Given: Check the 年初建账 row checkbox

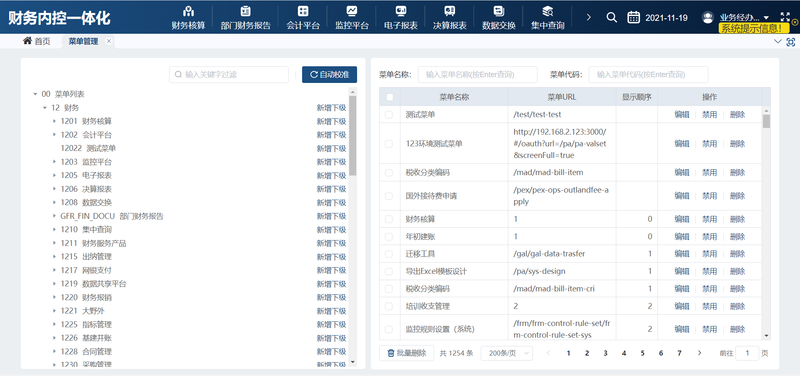Looking at the screenshot, I should click(389, 237).
